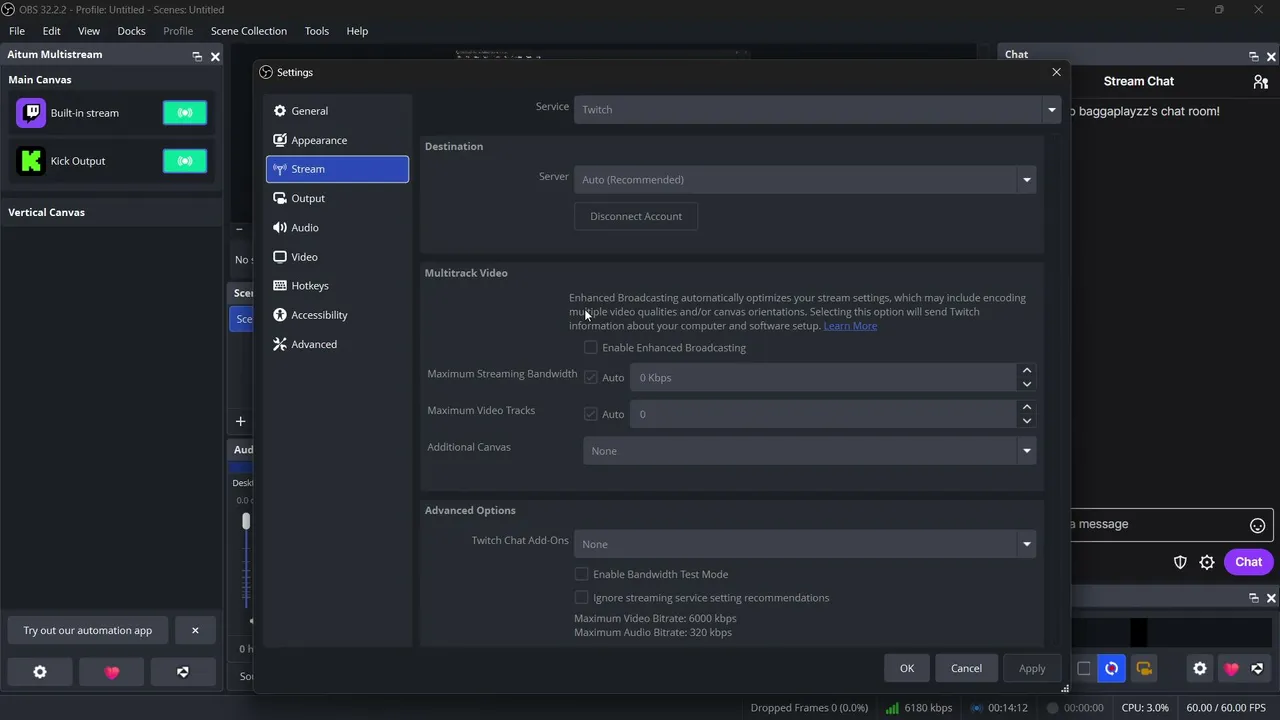The height and width of the screenshot is (720, 1280).
Task: Float the Aitum Multistream dock
Action: 197,56
